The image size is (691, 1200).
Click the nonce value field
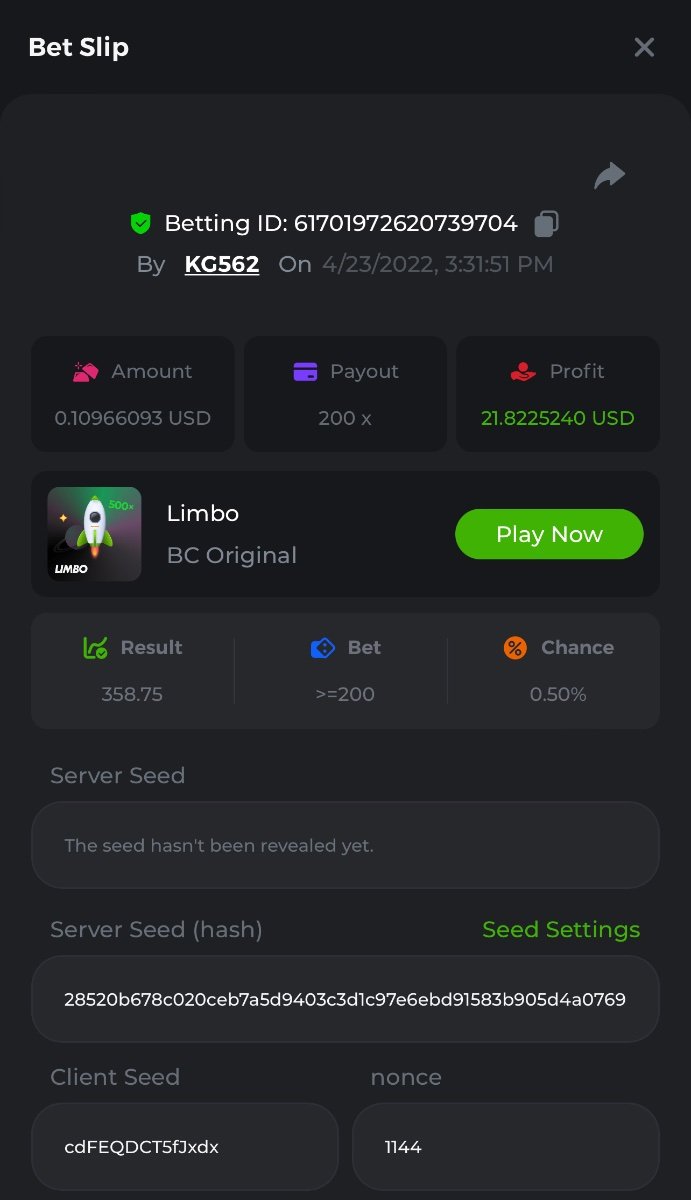(x=505, y=1147)
